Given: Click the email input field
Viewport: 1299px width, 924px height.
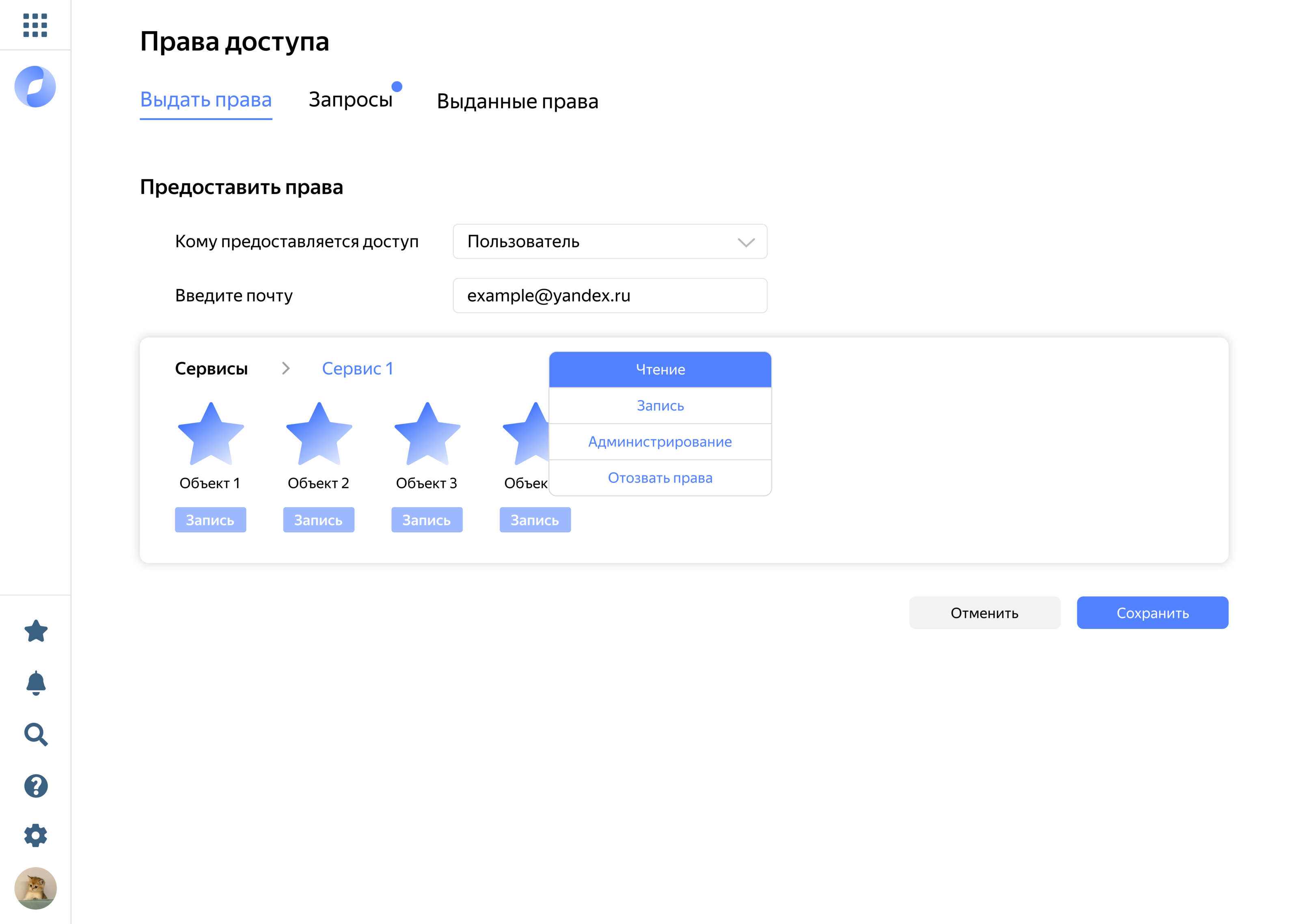Looking at the screenshot, I should [x=610, y=295].
